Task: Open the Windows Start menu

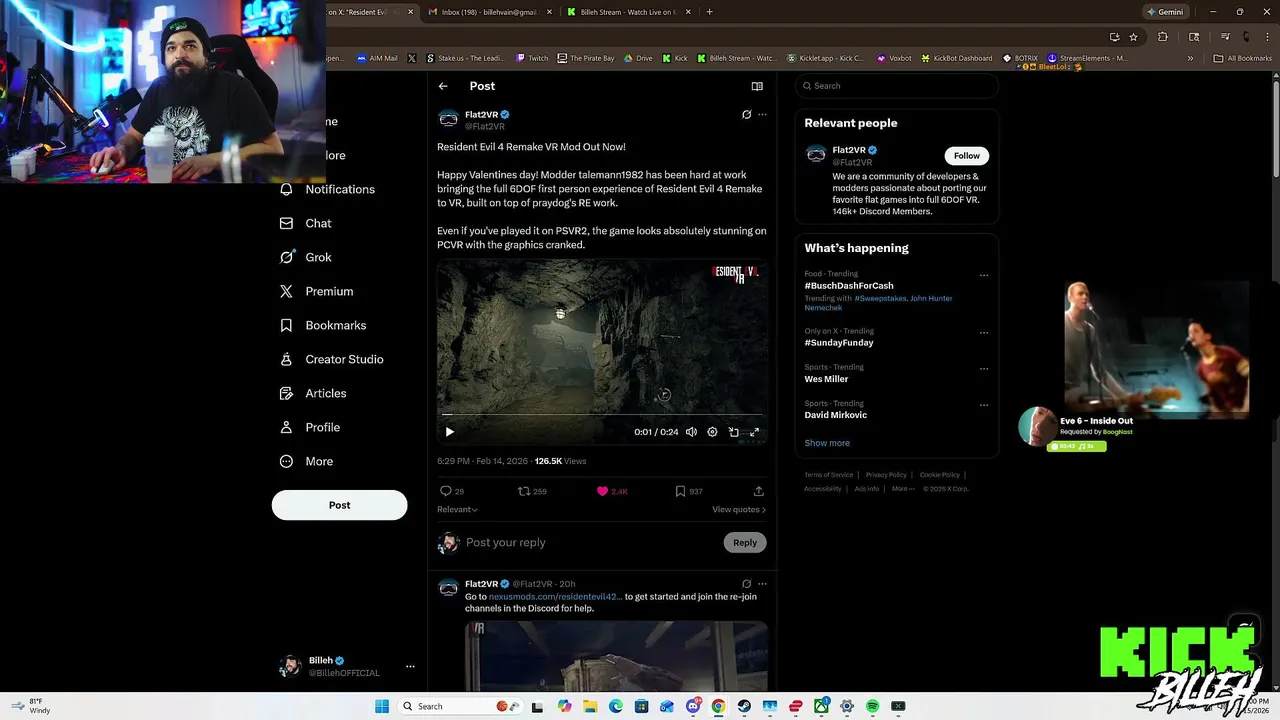Action: [381, 706]
